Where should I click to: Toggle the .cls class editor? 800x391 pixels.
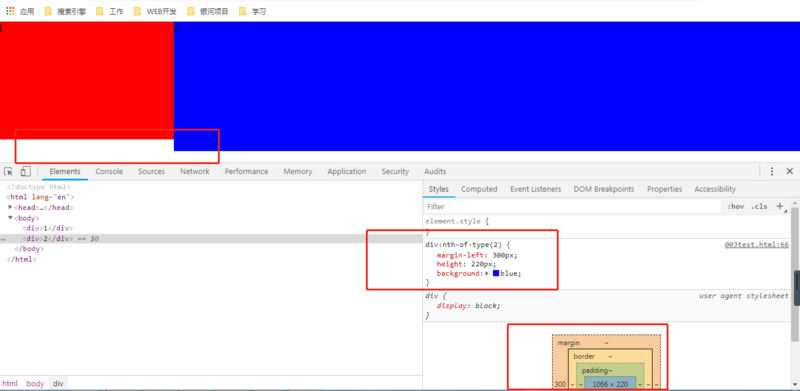coord(759,207)
